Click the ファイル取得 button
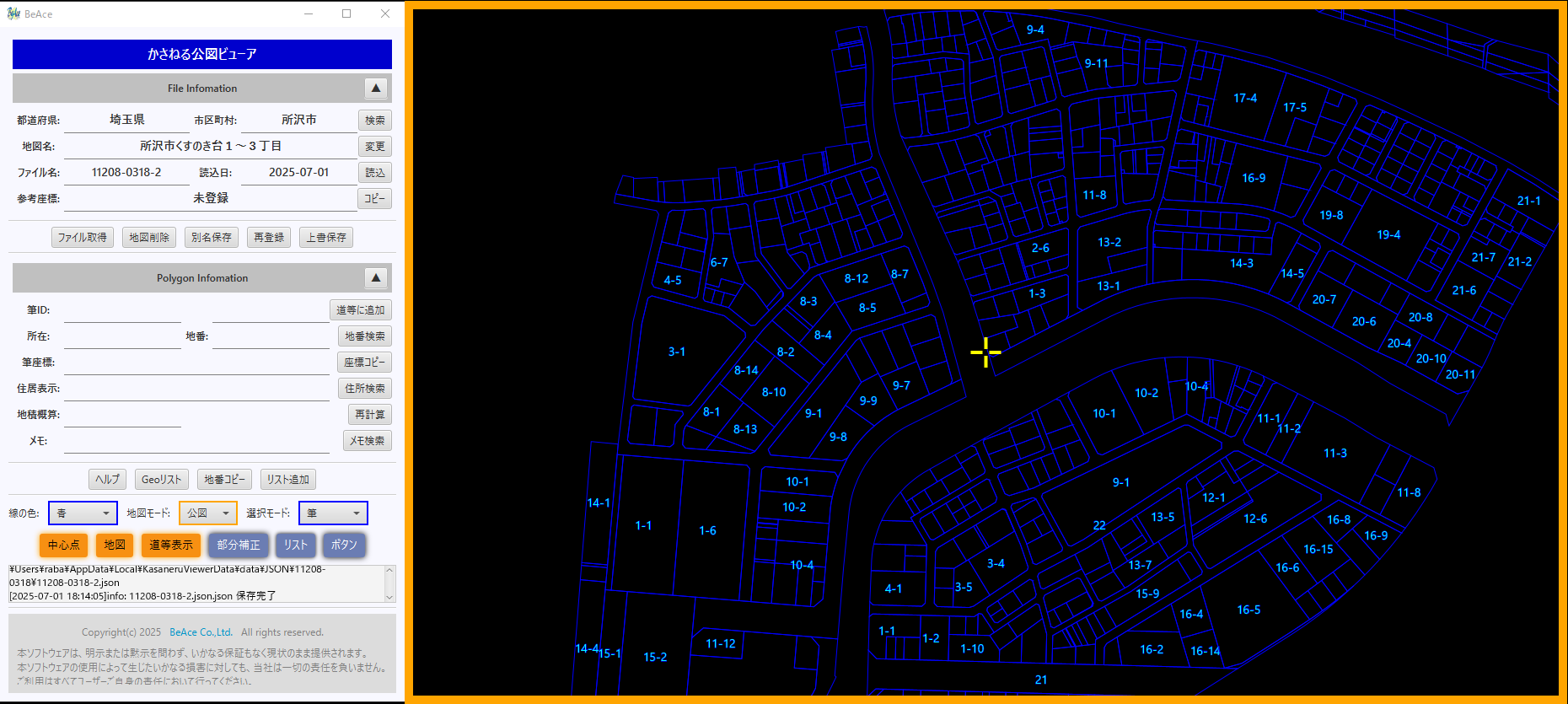 (83, 238)
